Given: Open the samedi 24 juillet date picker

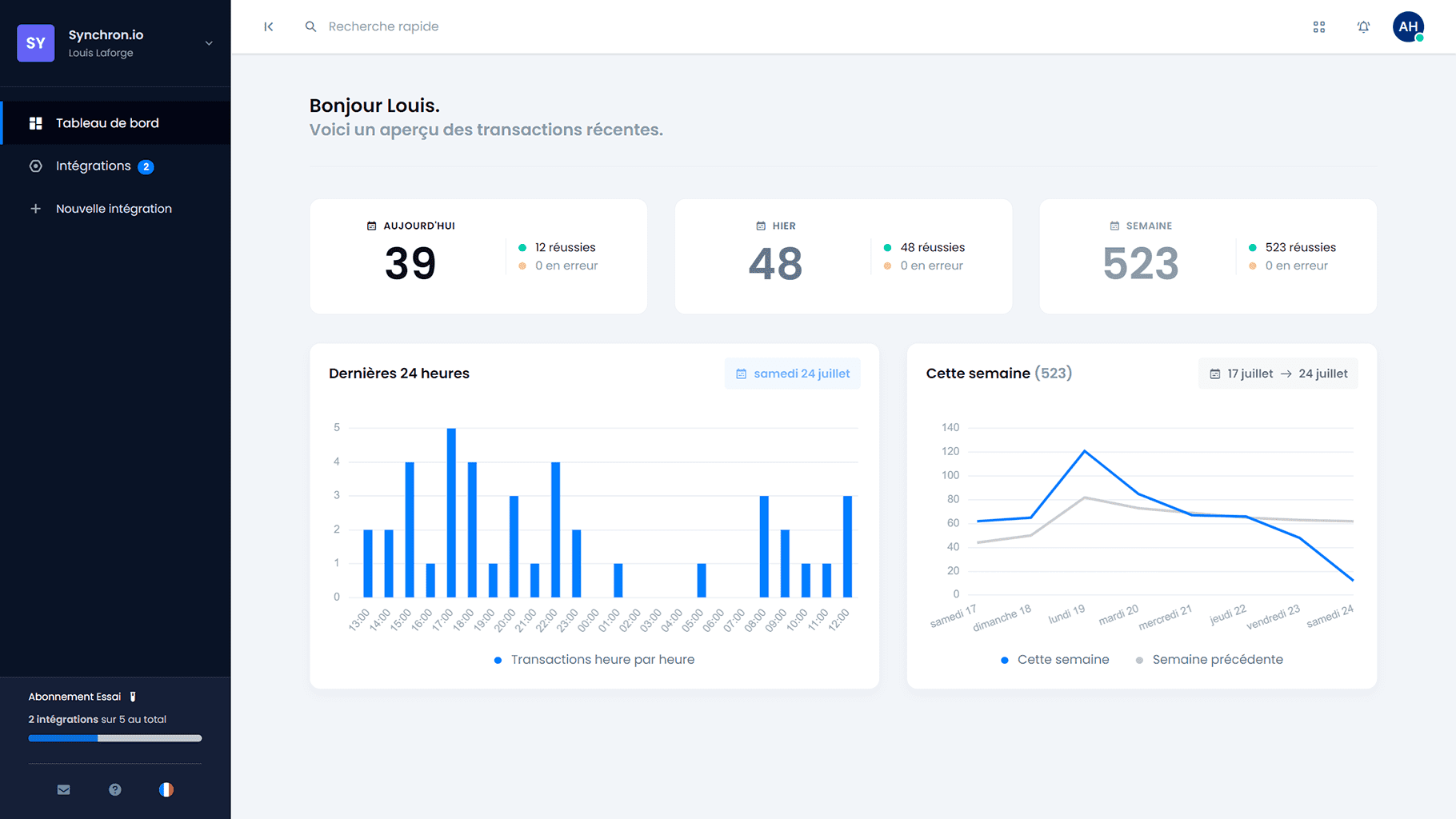Looking at the screenshot, I should [x=793, y=374].
